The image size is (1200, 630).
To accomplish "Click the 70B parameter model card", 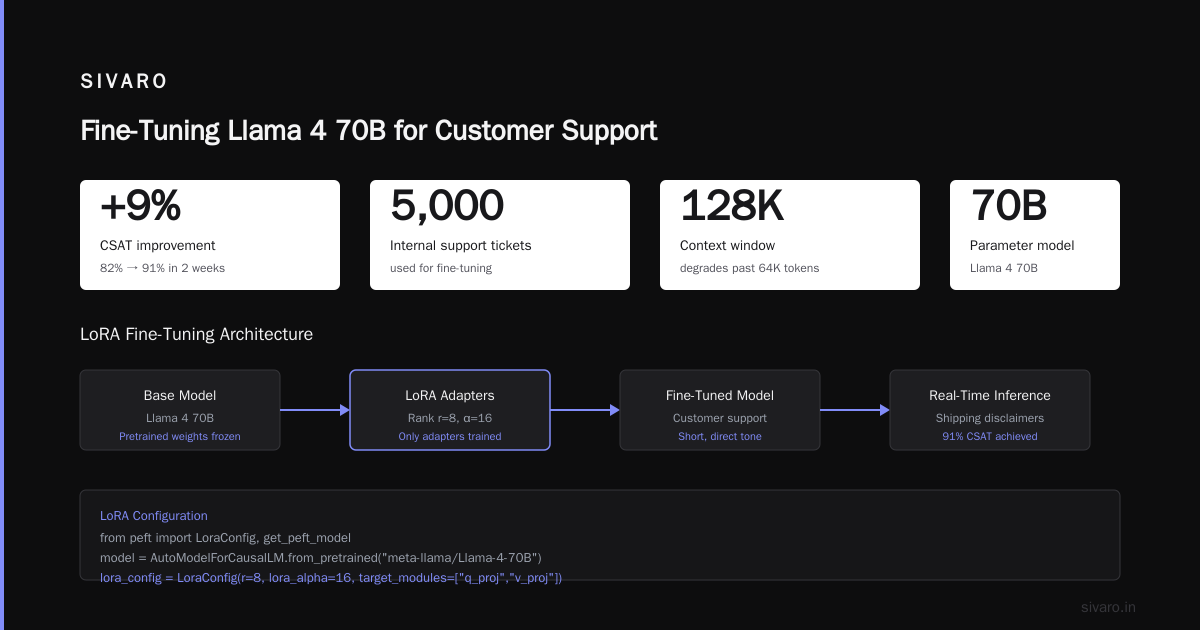I will tap(1035, 235).
